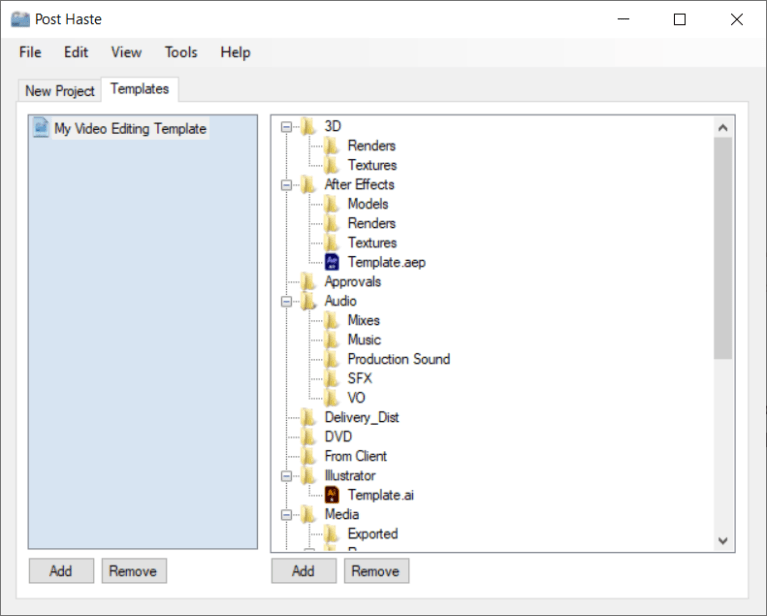767x616 pixels.
Task: Click the After Effects Template.aep file icon
Action: 333,262
